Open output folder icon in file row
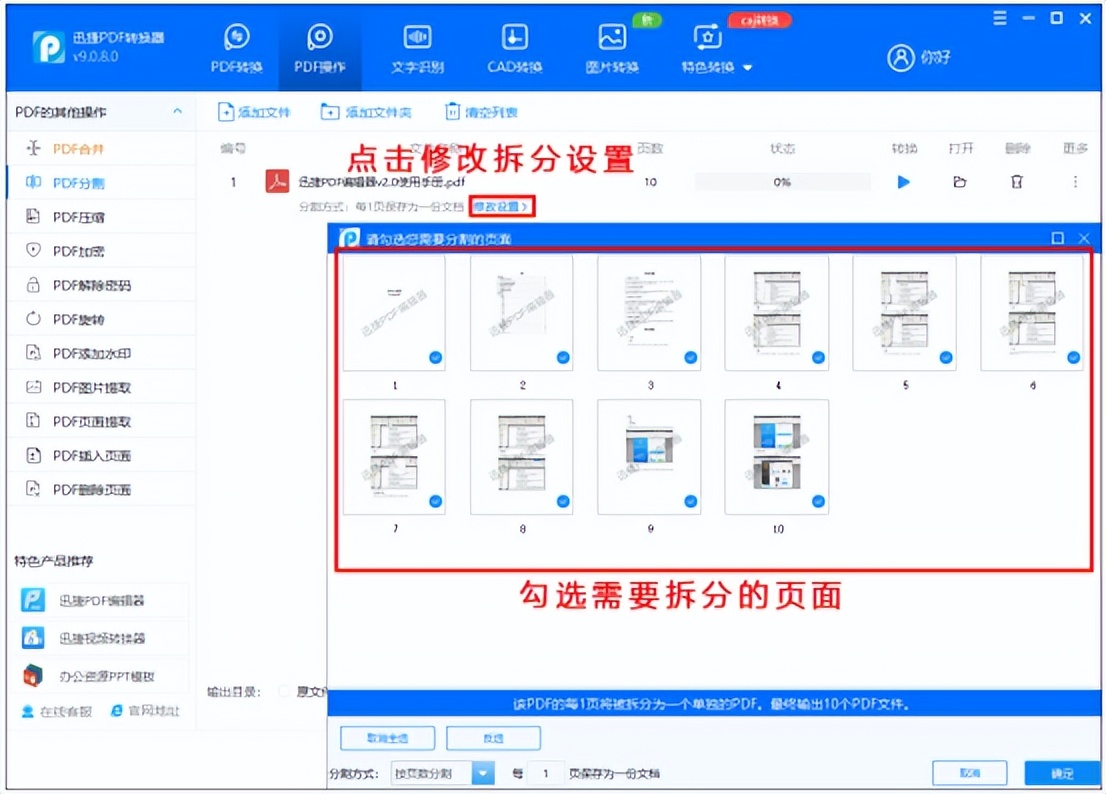1106x794 pixels. point(959,182)
